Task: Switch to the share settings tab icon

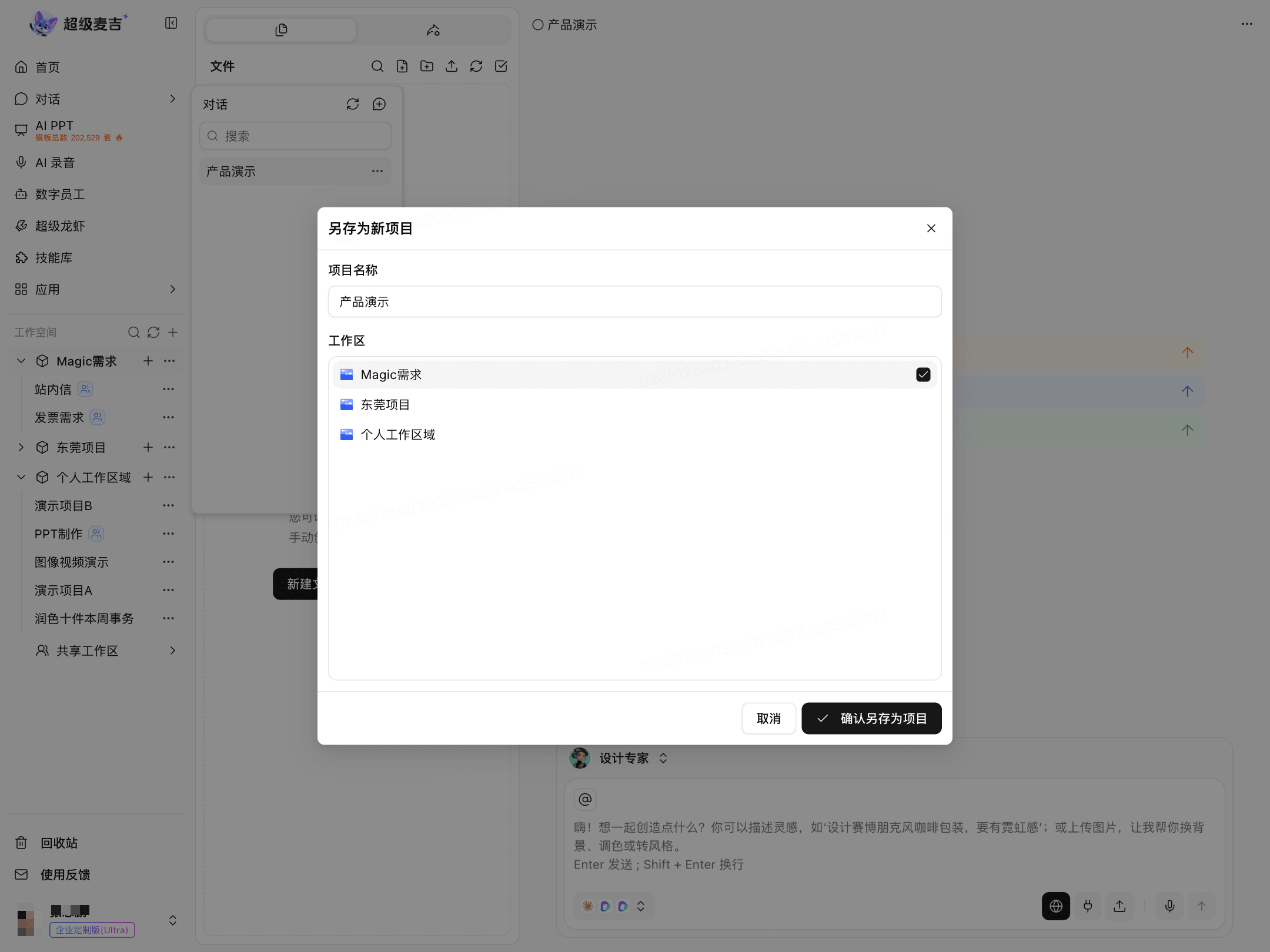Action: point(433,30)
